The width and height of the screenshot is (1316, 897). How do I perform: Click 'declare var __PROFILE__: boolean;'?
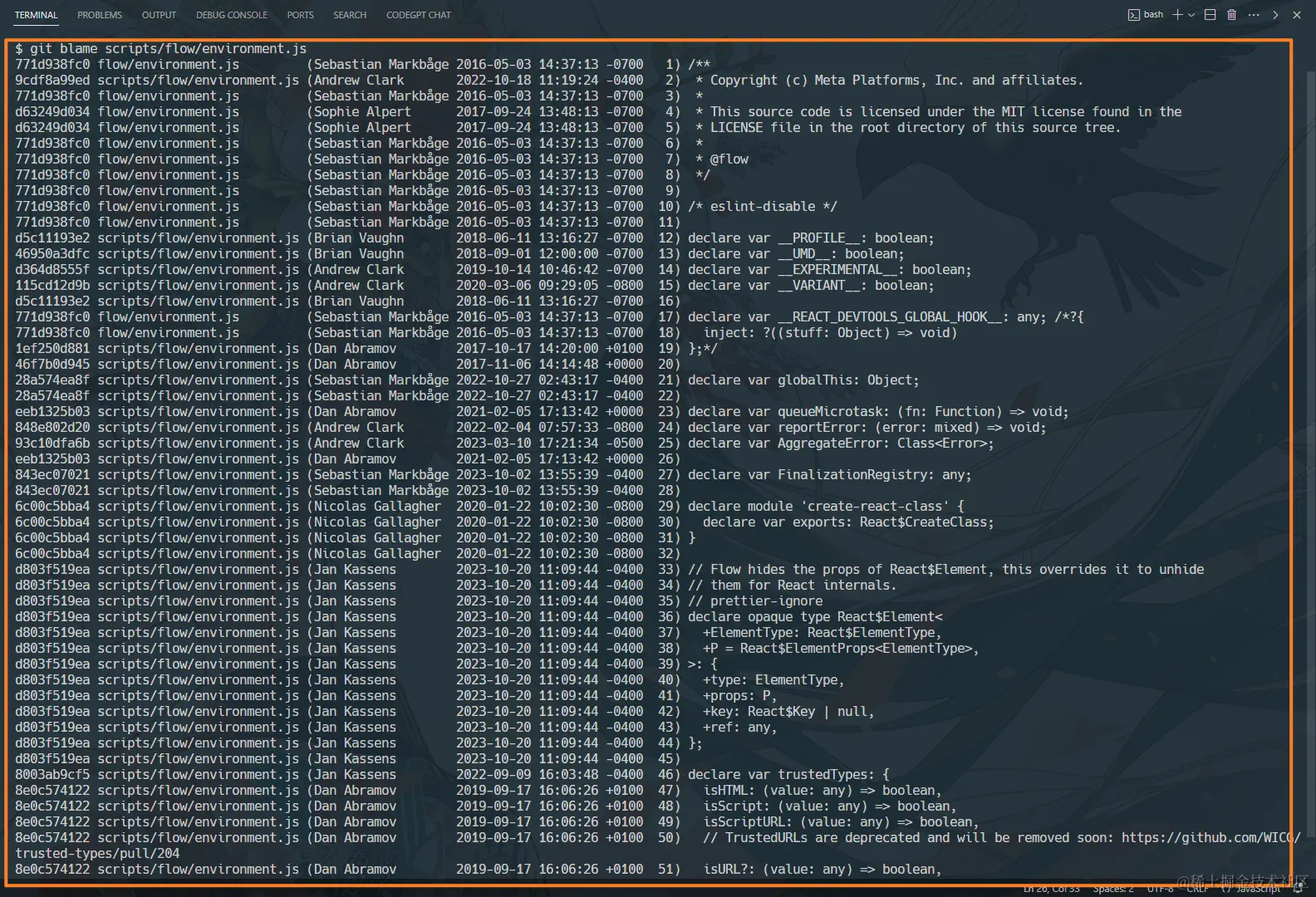coord(811,238)
